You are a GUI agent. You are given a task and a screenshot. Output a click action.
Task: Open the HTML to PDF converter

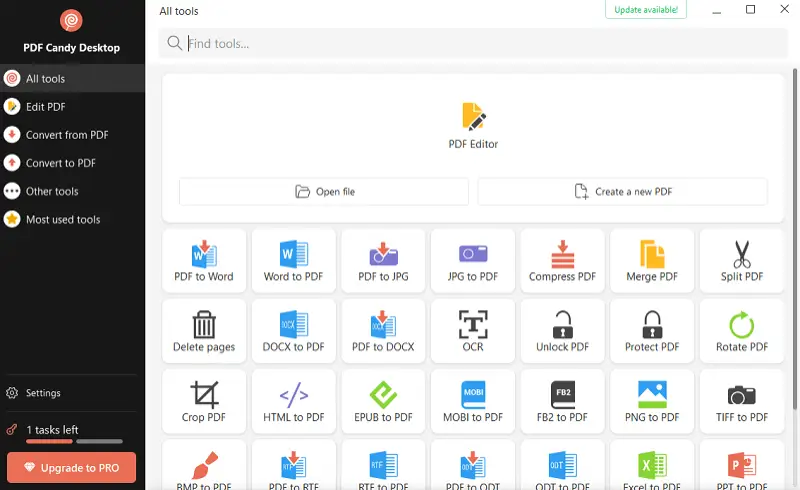(x=293, y=402)
